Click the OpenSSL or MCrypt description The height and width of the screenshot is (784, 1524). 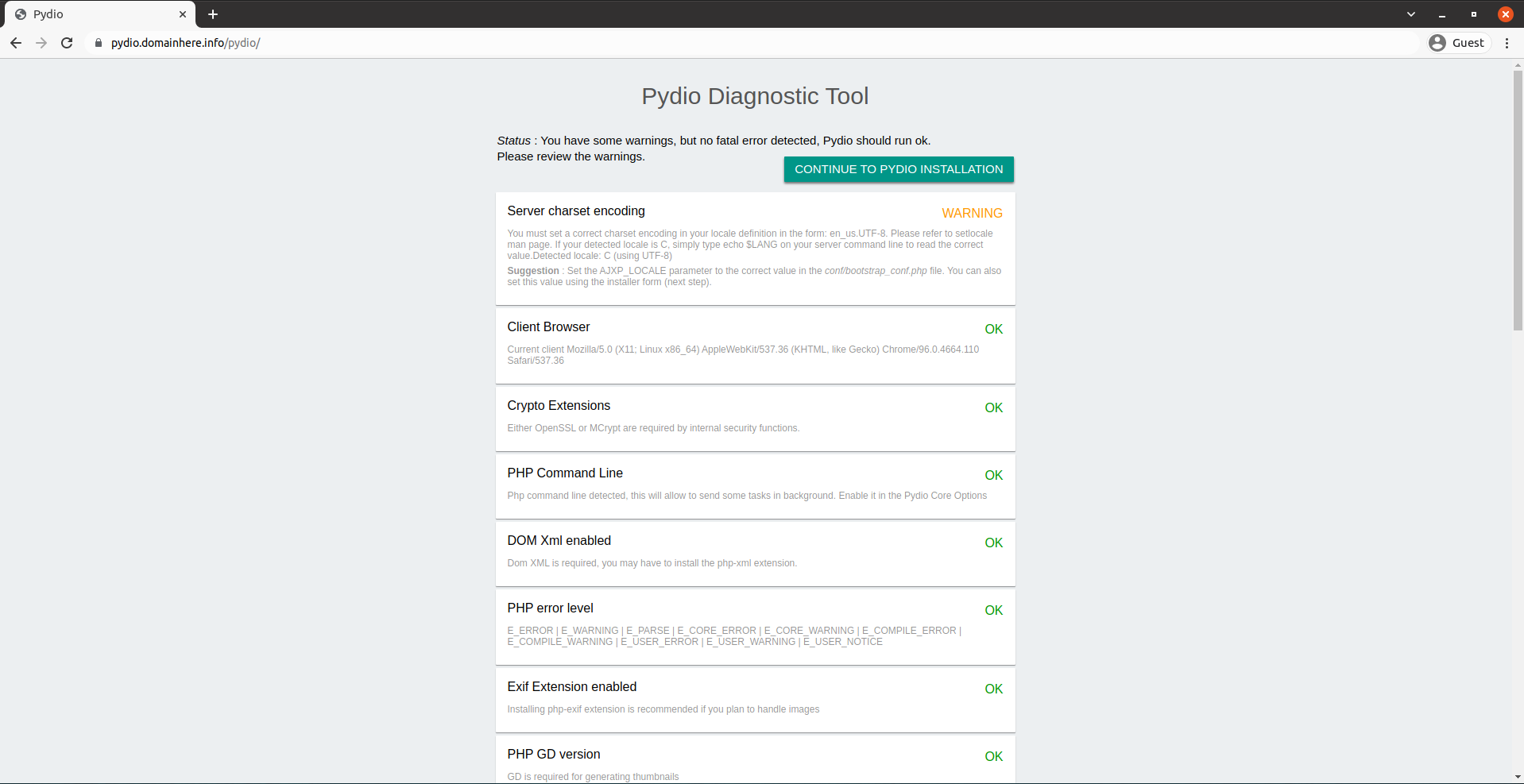[x=653, y=428]
